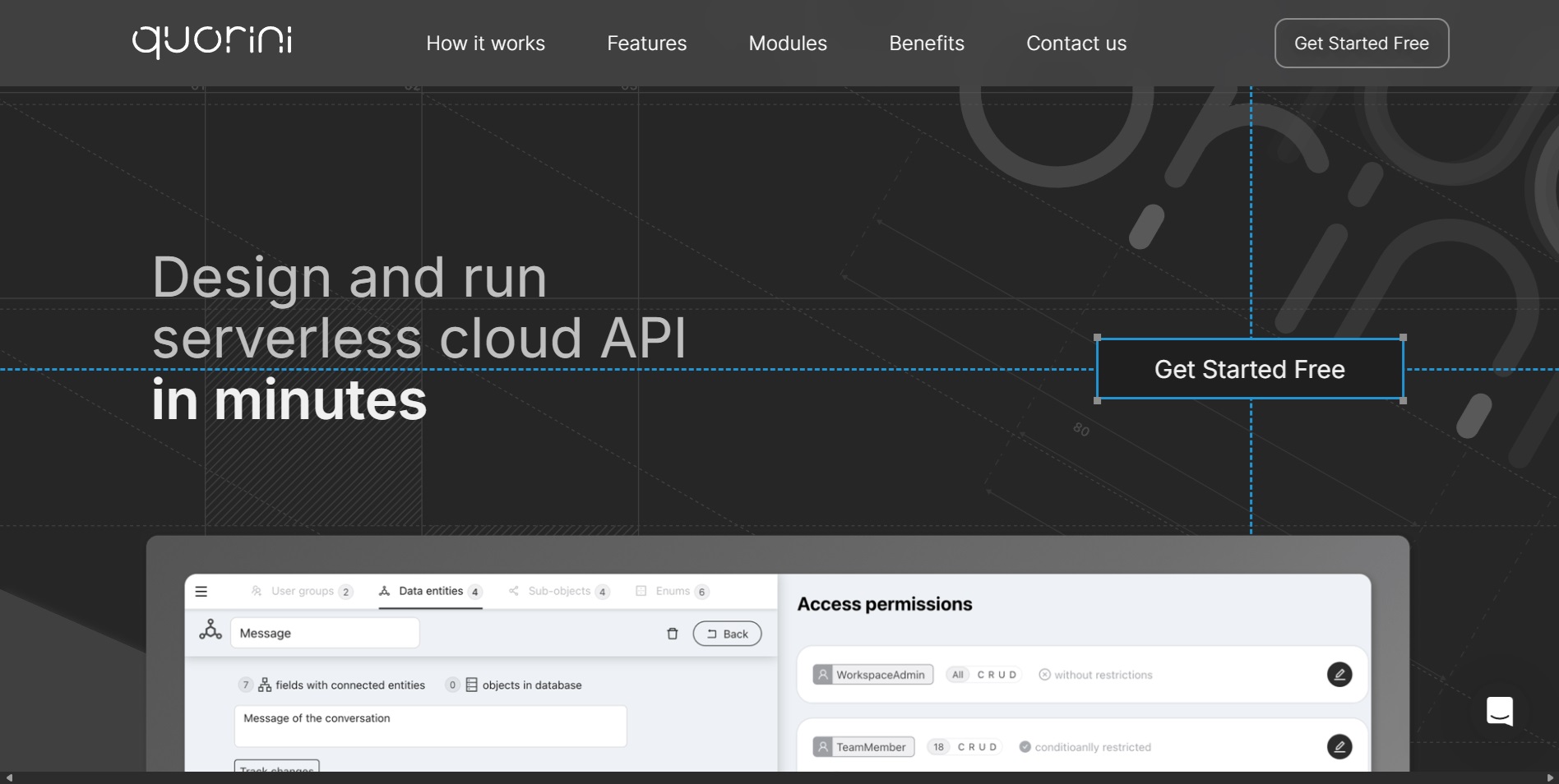
Task: Switch to the User groups tab
Action: click(302, 591)
